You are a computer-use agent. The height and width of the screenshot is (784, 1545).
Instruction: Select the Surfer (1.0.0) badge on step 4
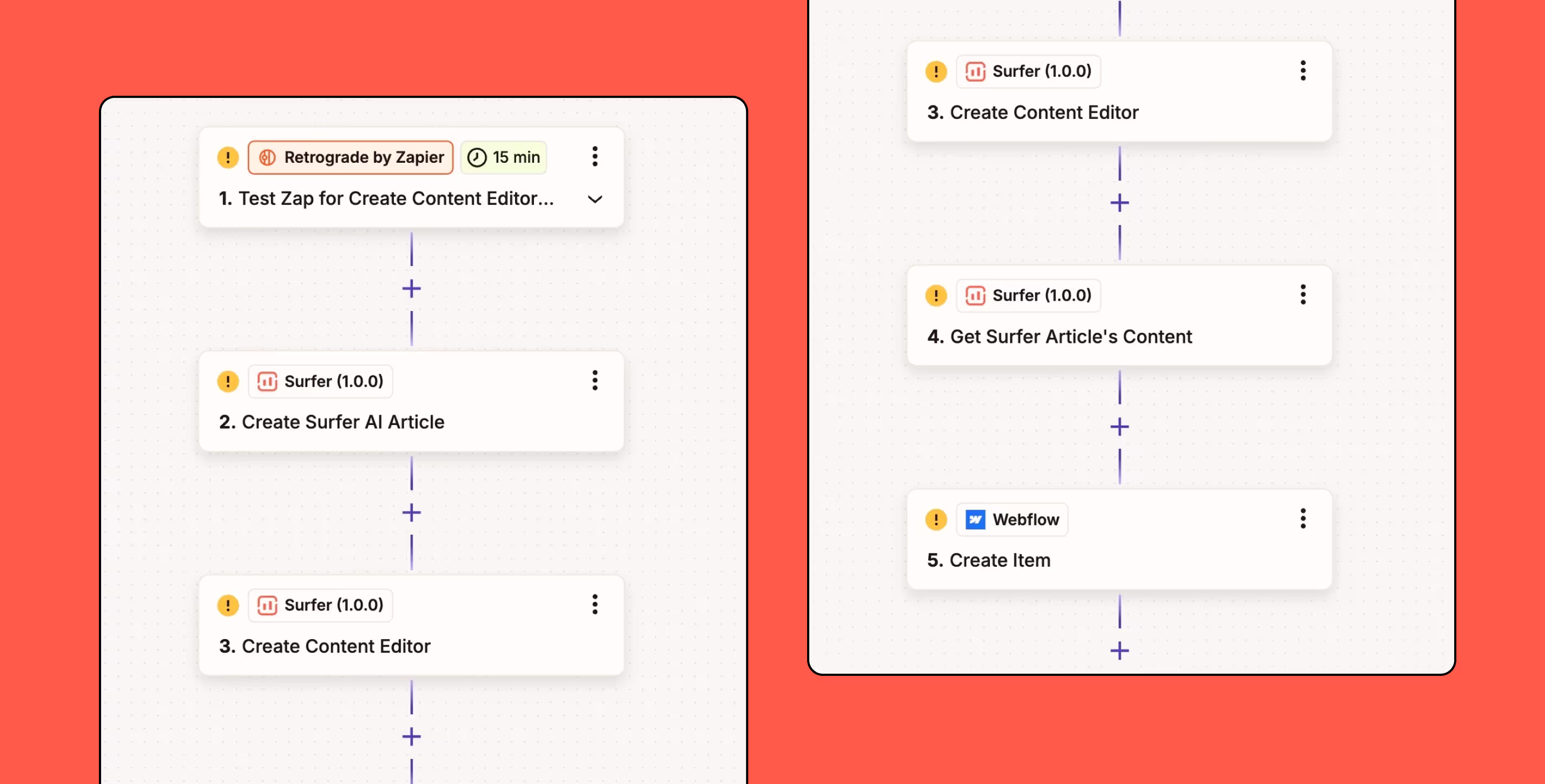[x=1028, y=296]
